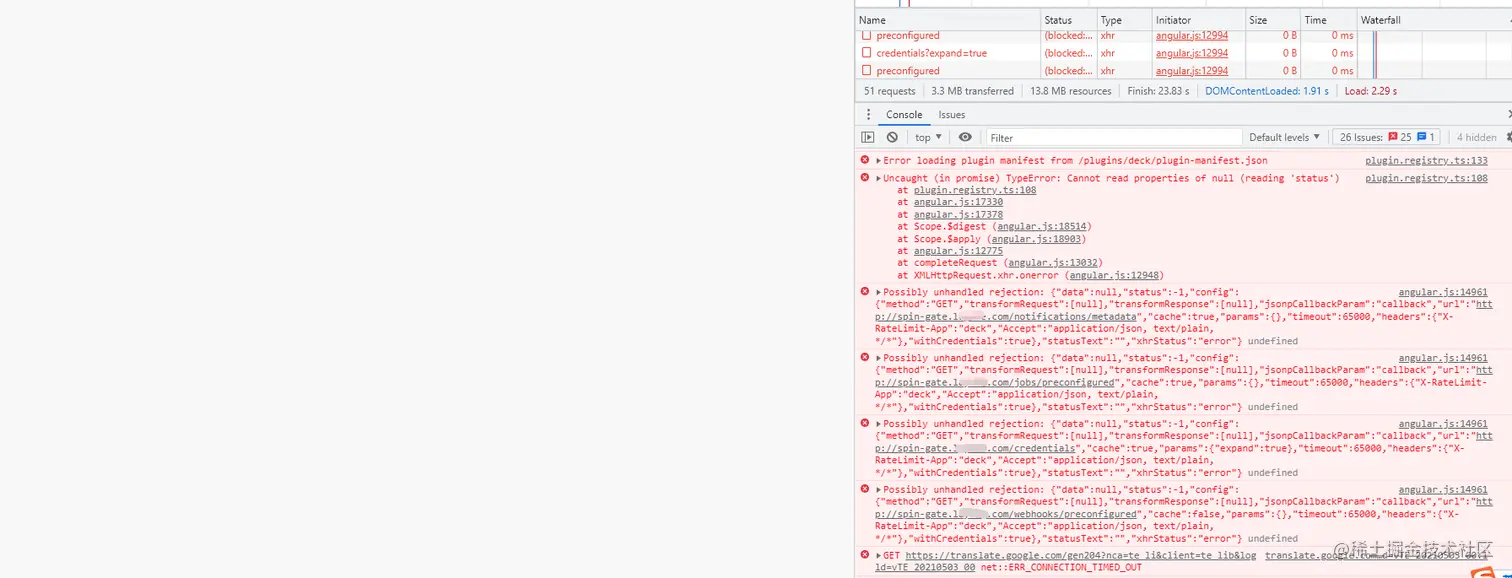Open angular.js:17330 stack trace link
The height and width of the screenshot is (578, 1512).
tap(958, 202)
